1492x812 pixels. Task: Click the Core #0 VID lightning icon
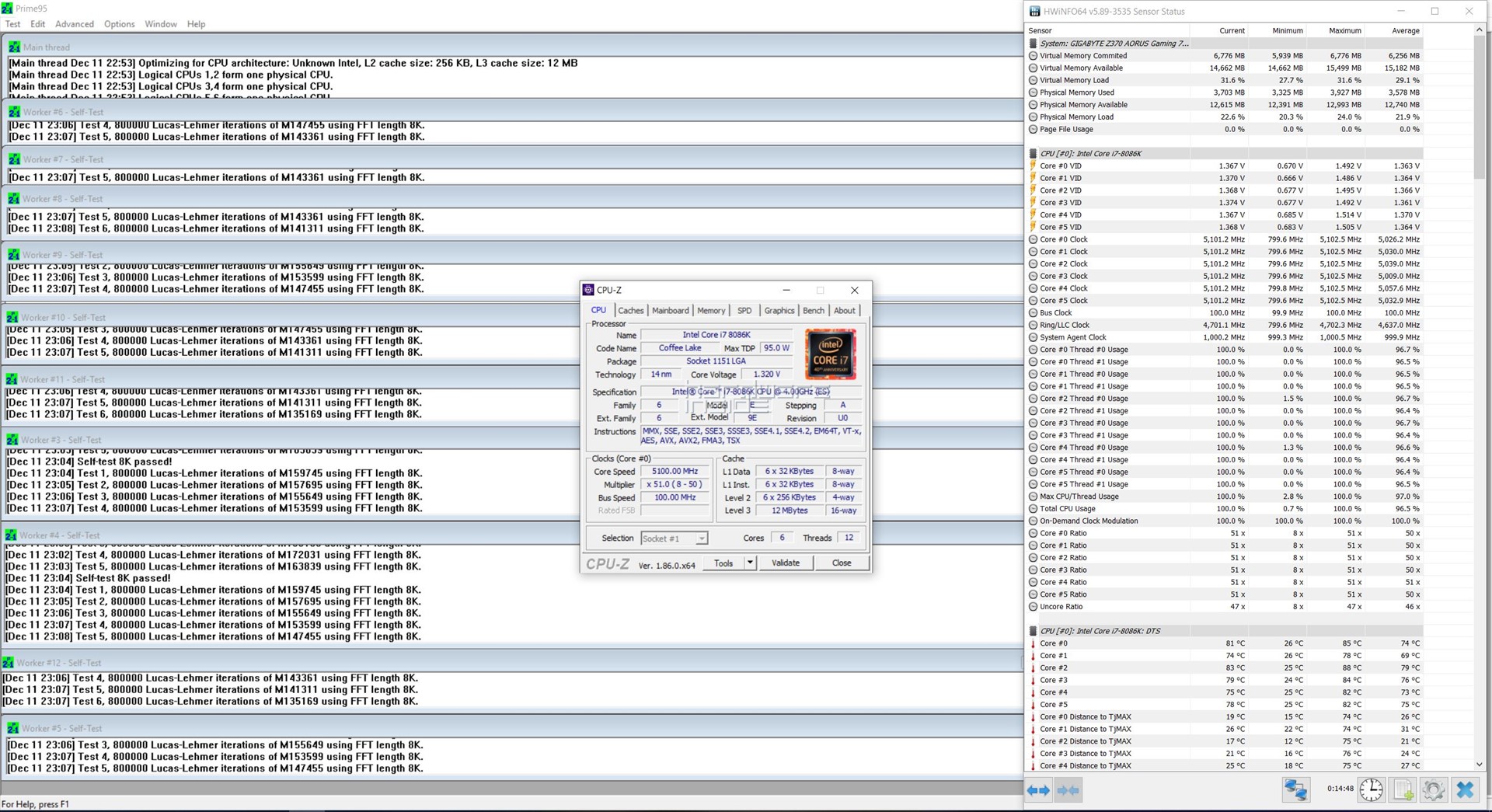click(1033, 166)
